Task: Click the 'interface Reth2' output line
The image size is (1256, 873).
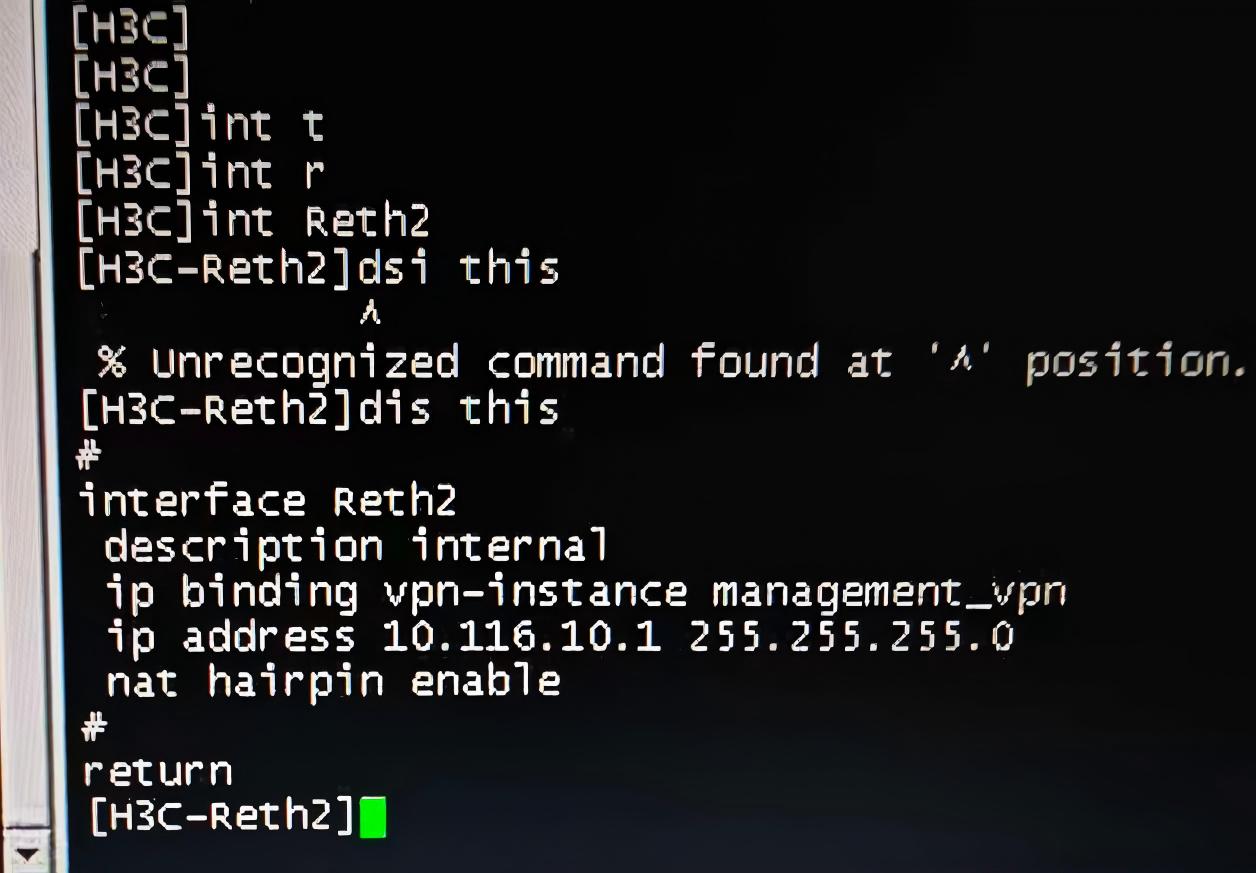Action: click(x=267, y=500)
